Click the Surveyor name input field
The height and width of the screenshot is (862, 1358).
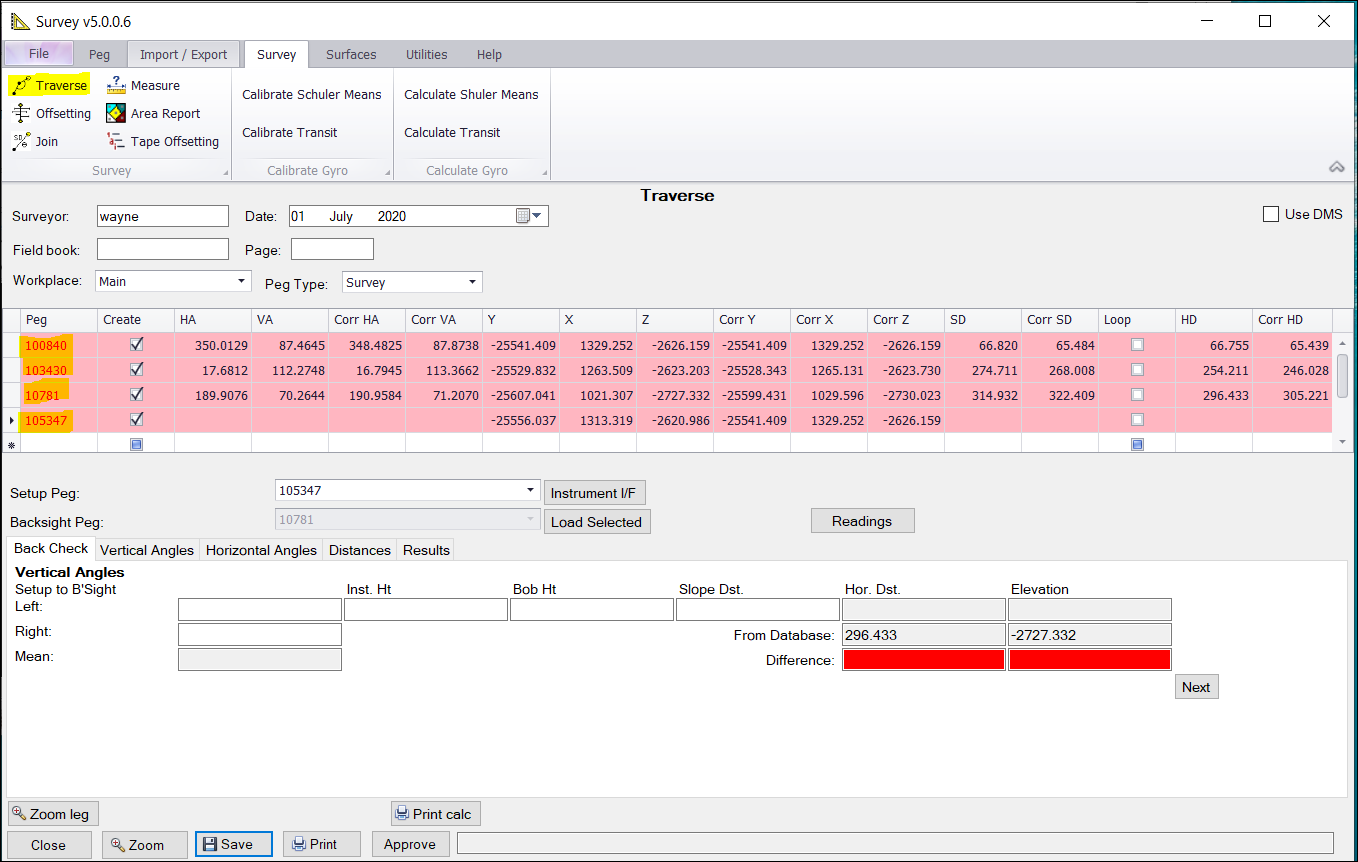(162, 216)
